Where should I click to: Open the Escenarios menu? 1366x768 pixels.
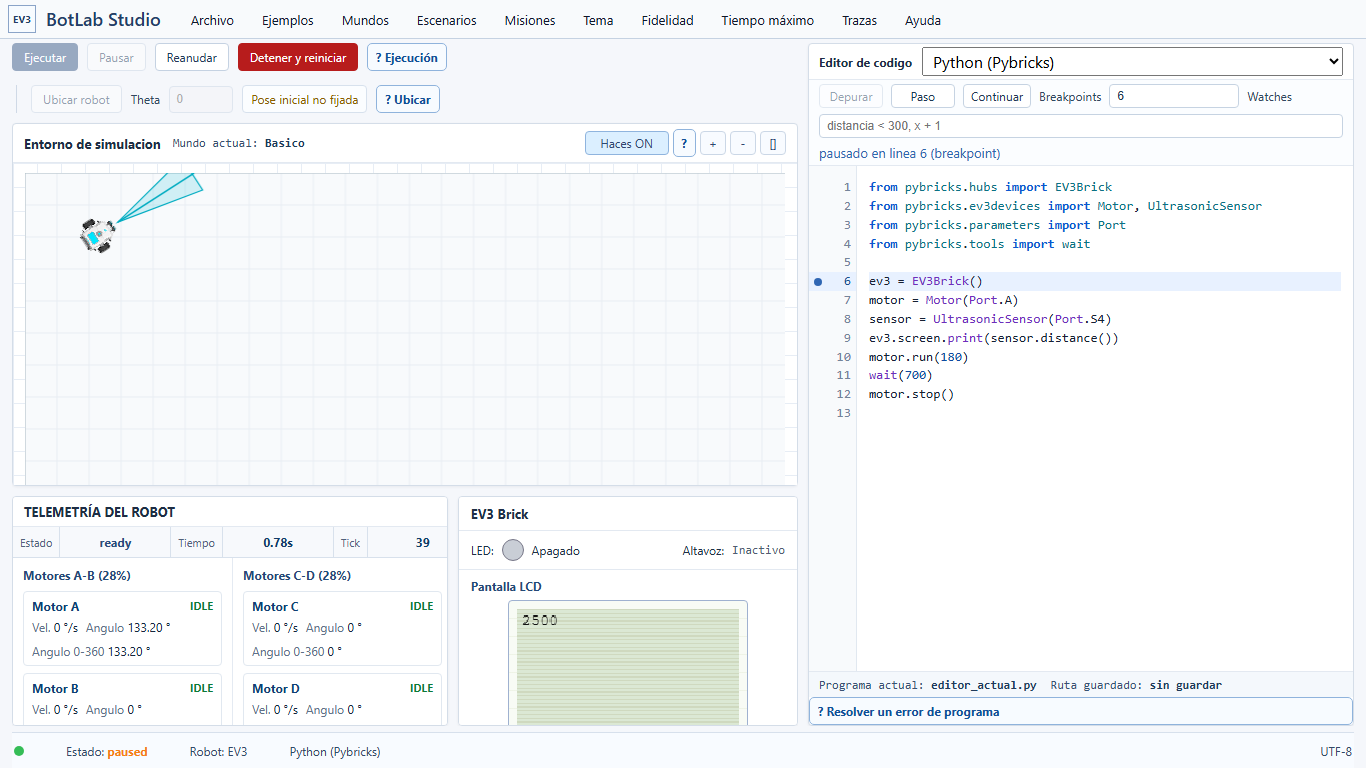pyautogui.click(x=447, y=20)
